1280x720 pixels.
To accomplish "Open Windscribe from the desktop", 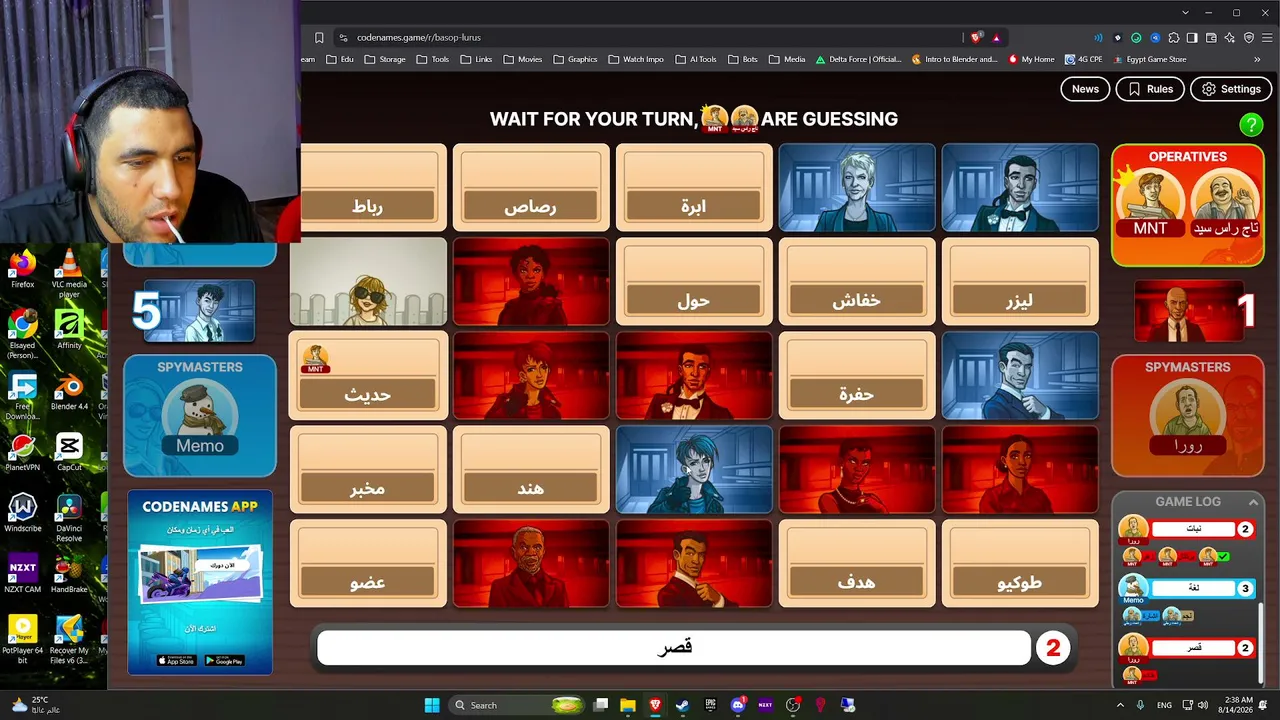I will (x=22, y=513).
